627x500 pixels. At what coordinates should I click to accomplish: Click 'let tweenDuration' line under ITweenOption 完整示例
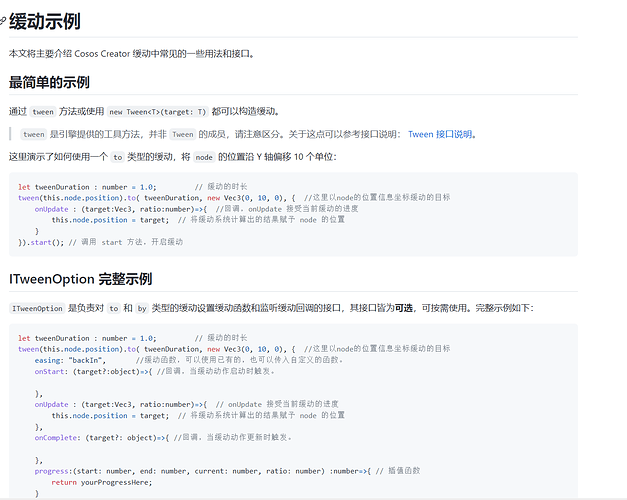pyautogui.click(x=132, y=338)
